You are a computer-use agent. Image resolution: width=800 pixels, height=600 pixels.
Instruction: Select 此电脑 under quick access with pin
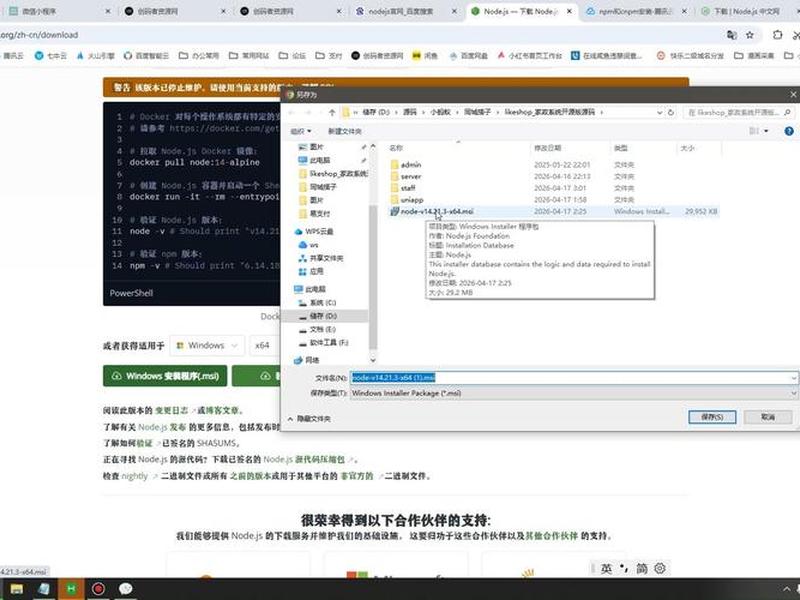pos(314,160)
